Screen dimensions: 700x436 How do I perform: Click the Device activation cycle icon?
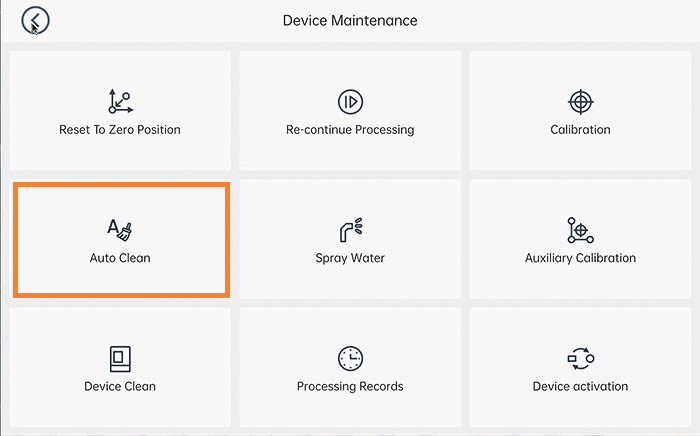[580, 358]
